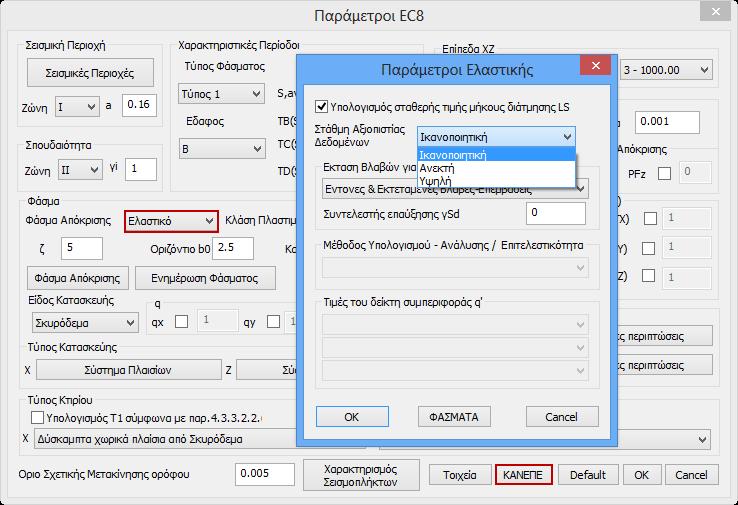The height and width of the screenshot is (505, 738).
Task: Edit the ζ damping value 5 field
Action: click(82, 248)
